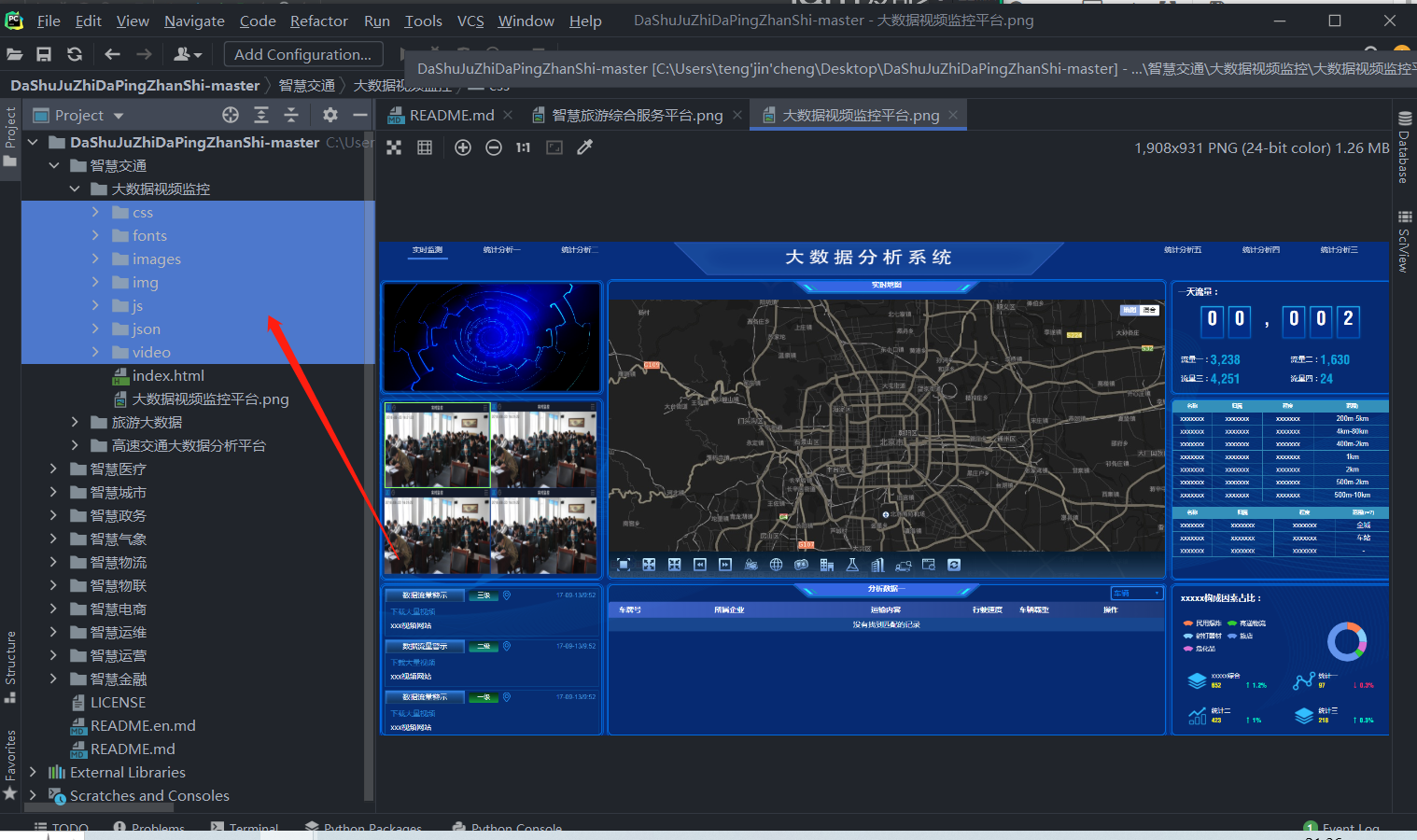The image size is (1417, 840).
Task: Pick a color with the eyedropper tool
Action: point(585,147)
